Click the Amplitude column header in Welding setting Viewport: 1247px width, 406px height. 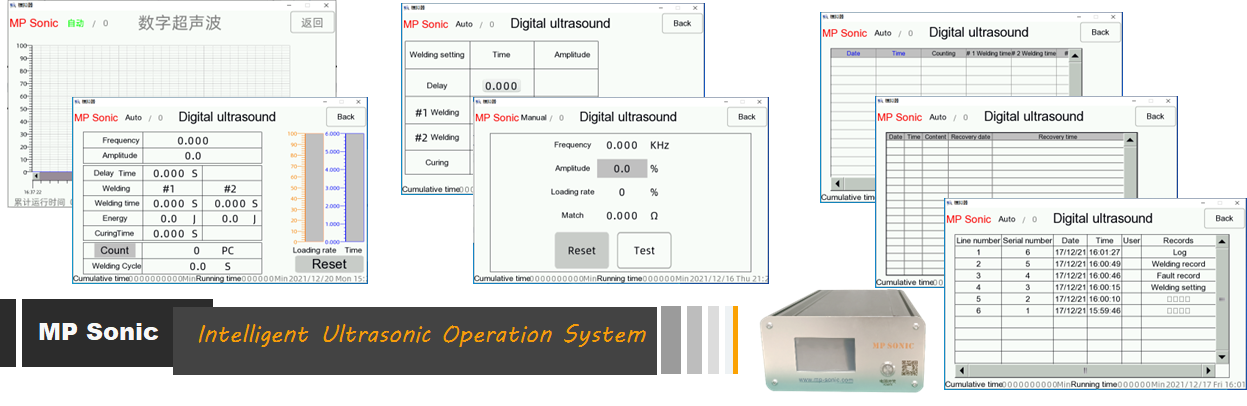(572, 55)
